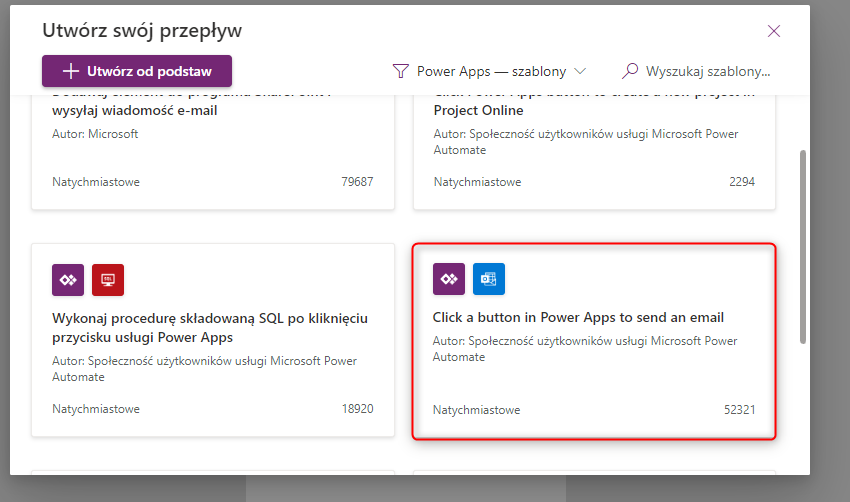Select the 'wysyłaj wiadomość e-mail' template by Microsoft
Screen dimensions: 850x502
134,110
